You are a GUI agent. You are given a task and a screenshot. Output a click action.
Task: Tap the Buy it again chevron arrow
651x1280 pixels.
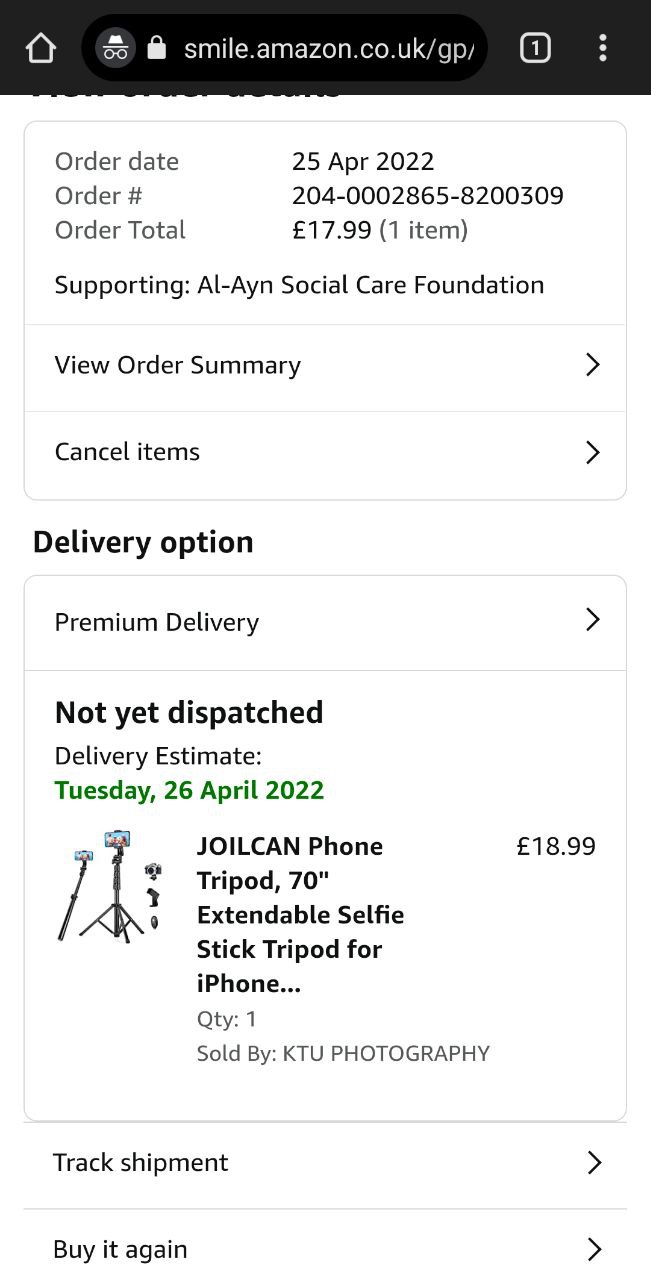593,1249
